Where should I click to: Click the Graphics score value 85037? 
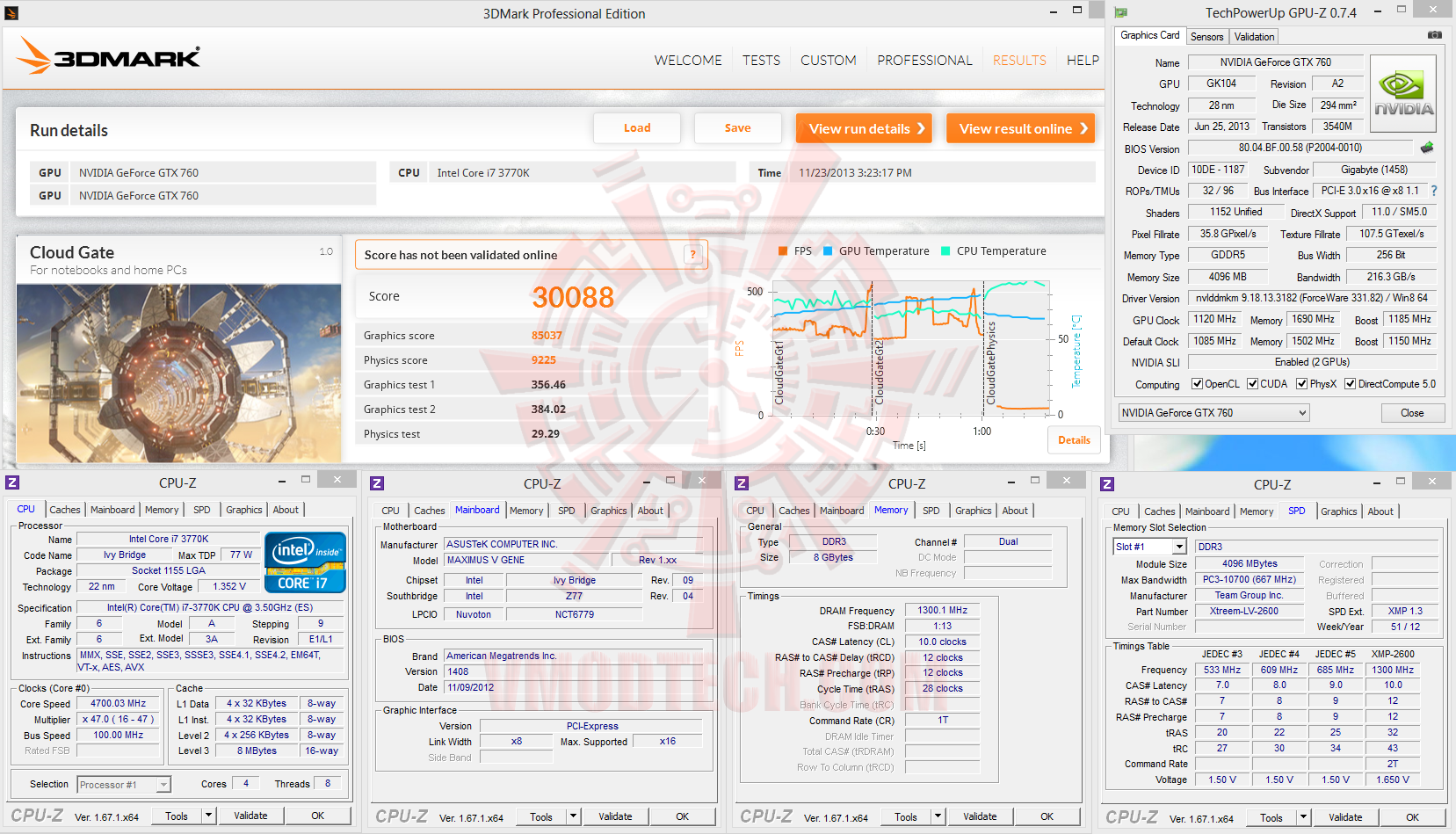pos(547,336)
